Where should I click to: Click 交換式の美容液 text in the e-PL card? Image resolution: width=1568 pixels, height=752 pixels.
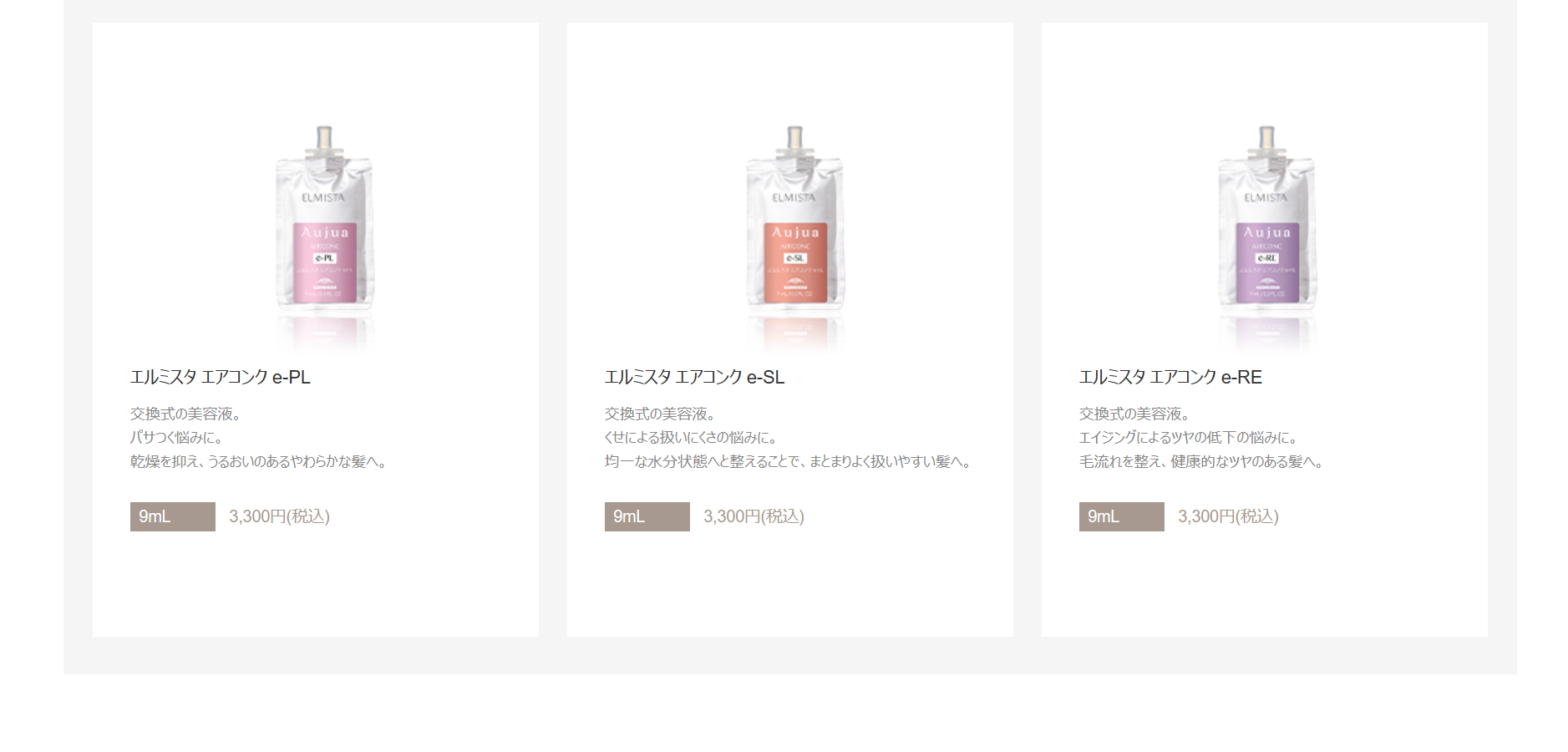point(185,414)
